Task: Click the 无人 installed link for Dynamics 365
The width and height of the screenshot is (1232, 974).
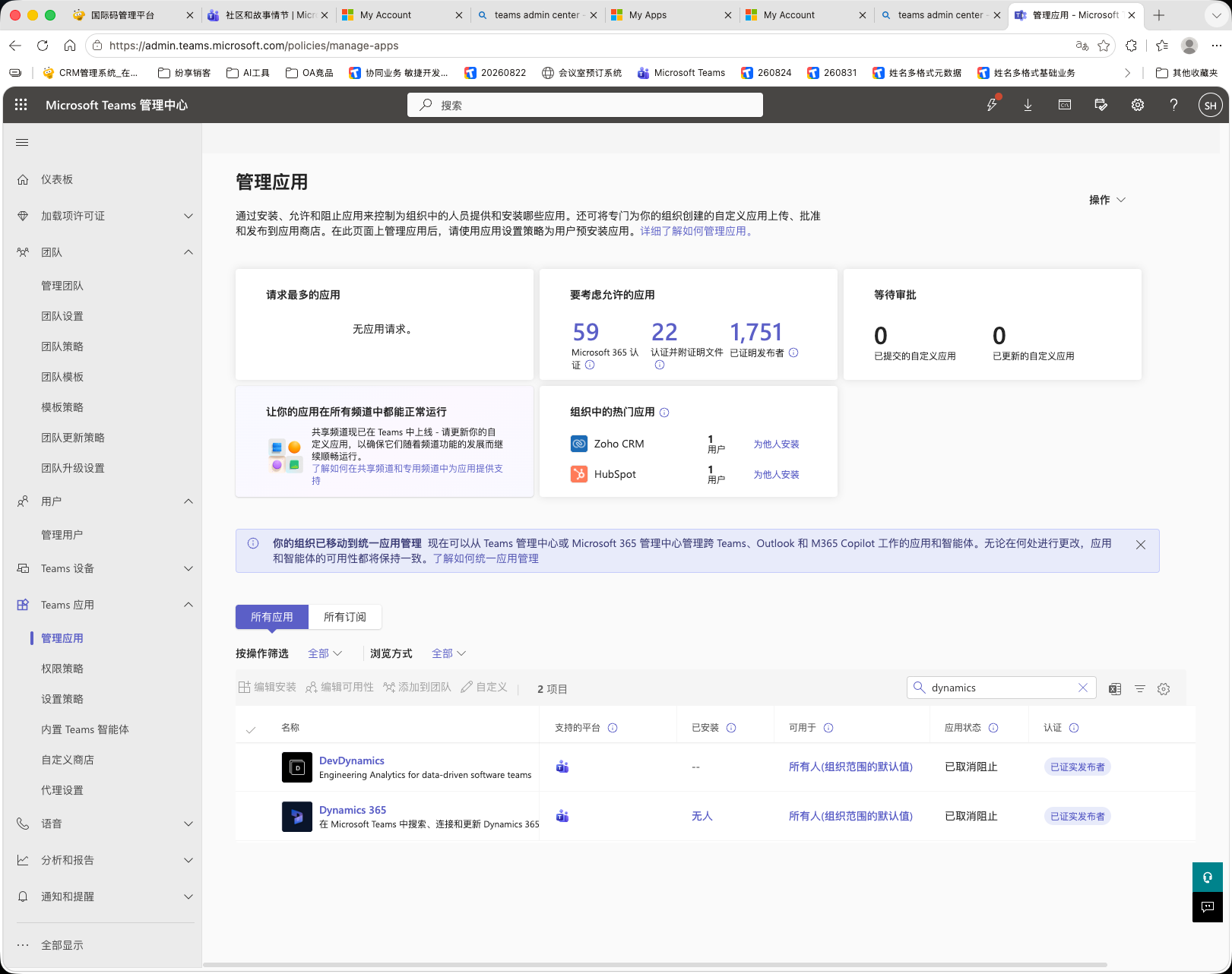Action: click(x=702, y=816)
